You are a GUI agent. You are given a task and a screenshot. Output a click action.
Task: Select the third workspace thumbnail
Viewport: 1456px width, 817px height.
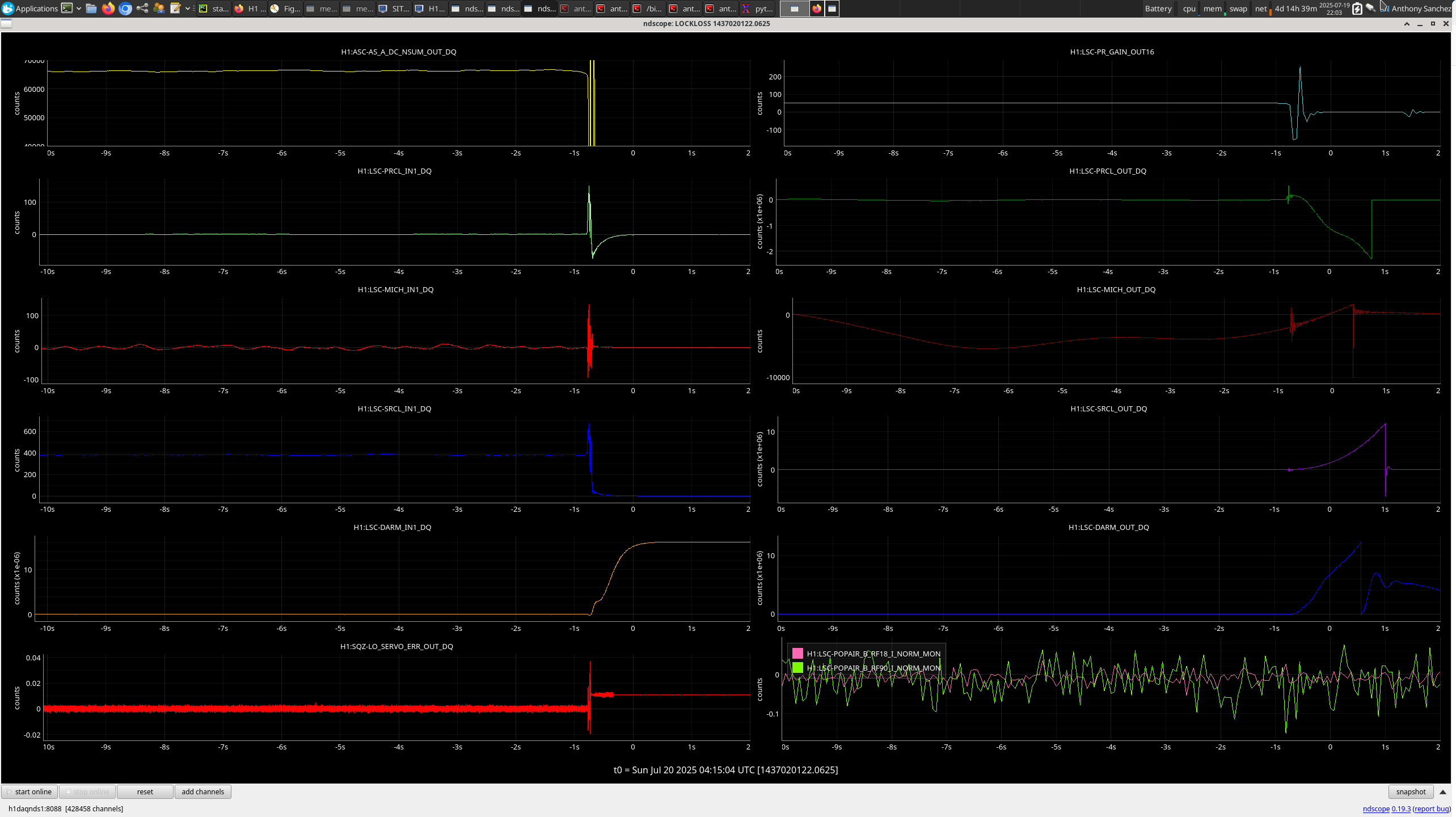pyautogui.click(x=832, y=9)
